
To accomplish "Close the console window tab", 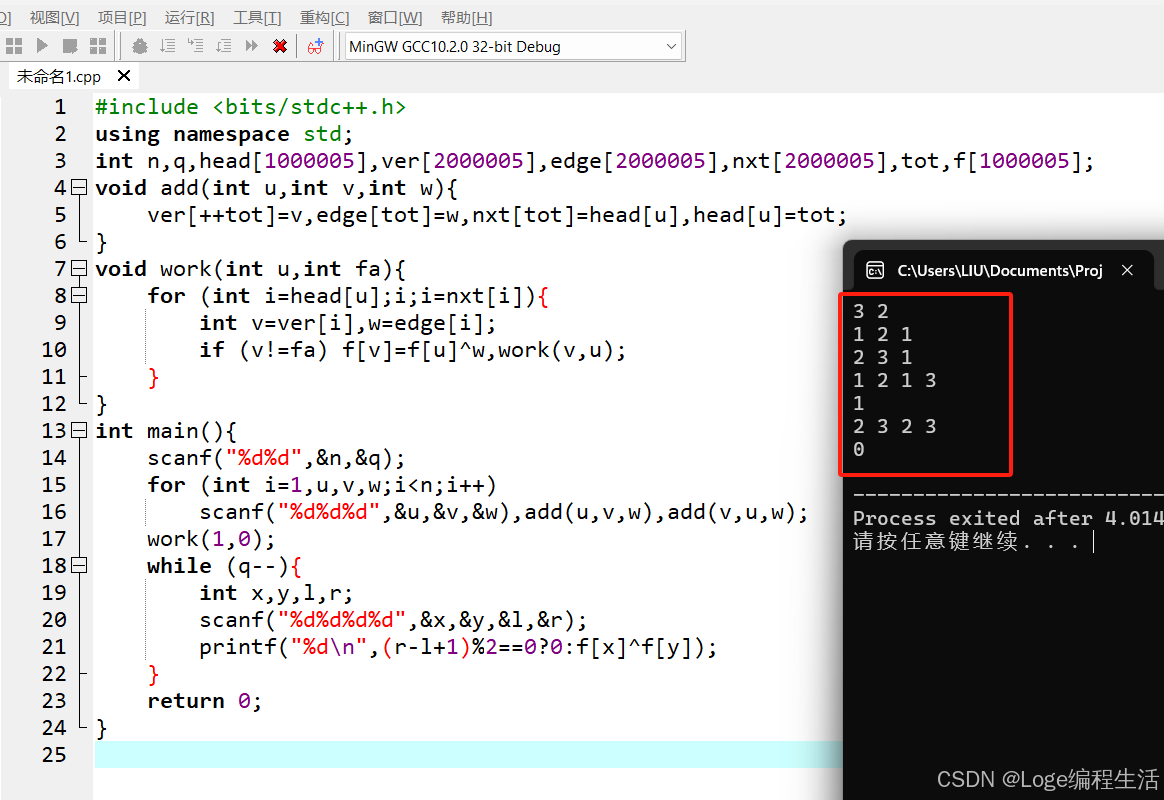I will click(x=1127, y=270).
